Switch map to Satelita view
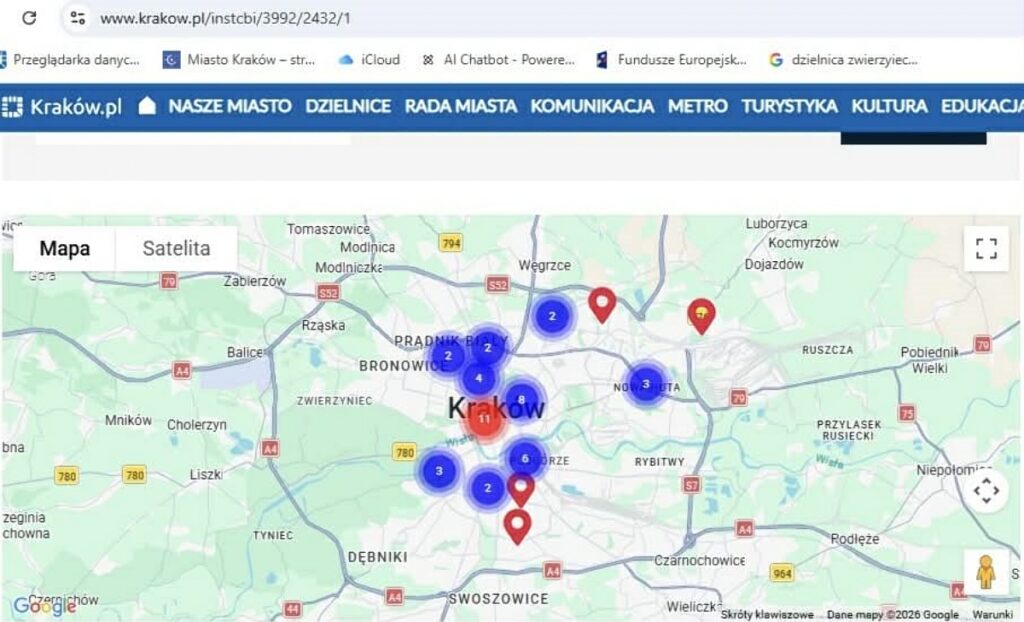The width and height of the screenshot is (1024, 622). [x=176, y=249]
